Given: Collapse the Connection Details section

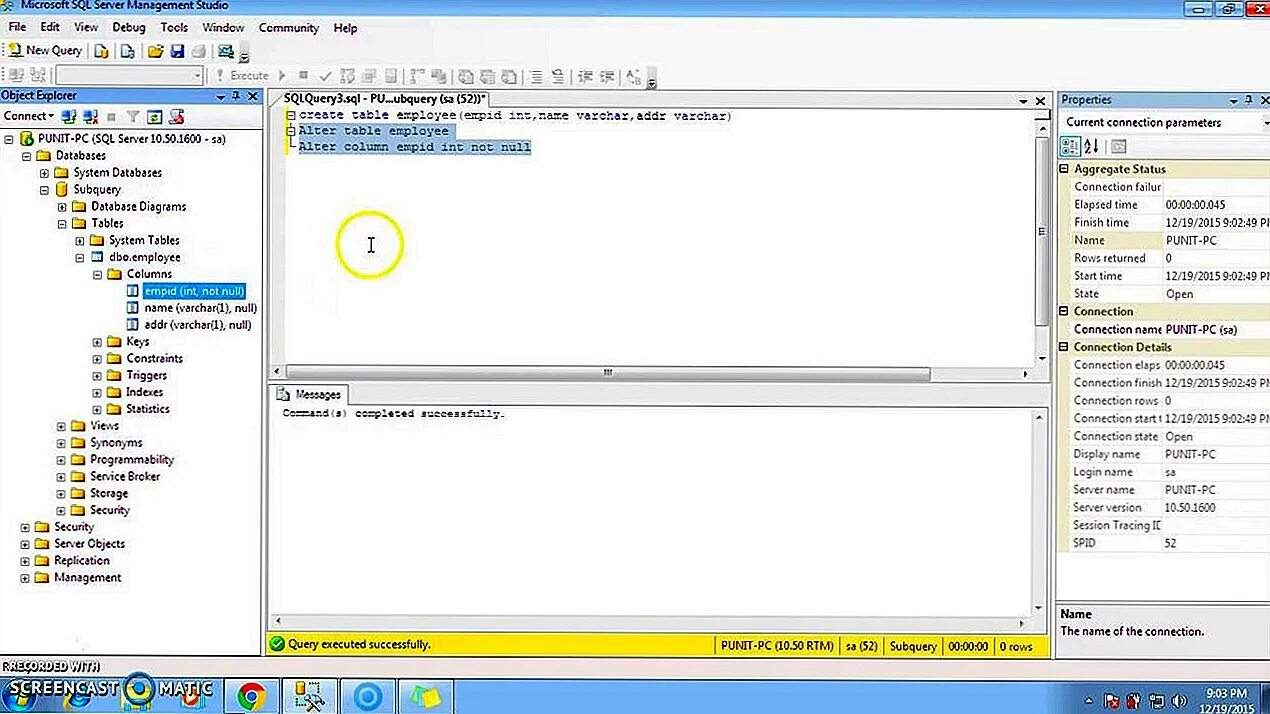Looking at the screenshot, I should coord(1065,348).
